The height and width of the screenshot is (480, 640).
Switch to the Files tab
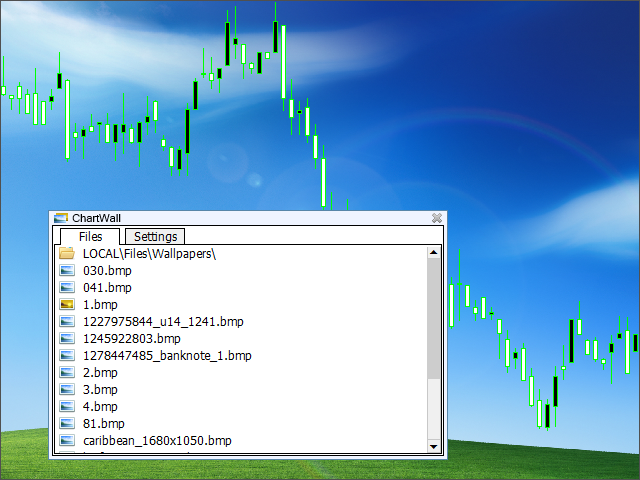coord(90,236)
